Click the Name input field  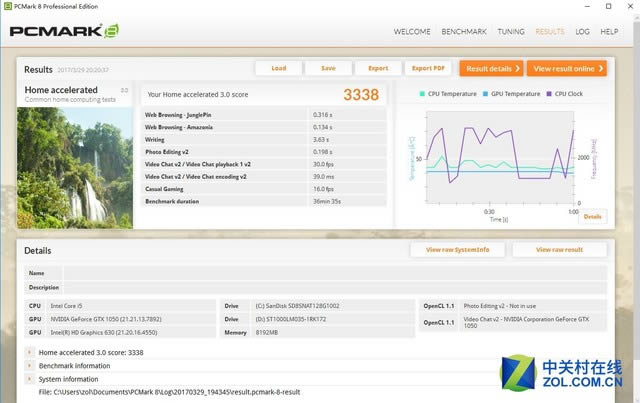coord(335,273)
